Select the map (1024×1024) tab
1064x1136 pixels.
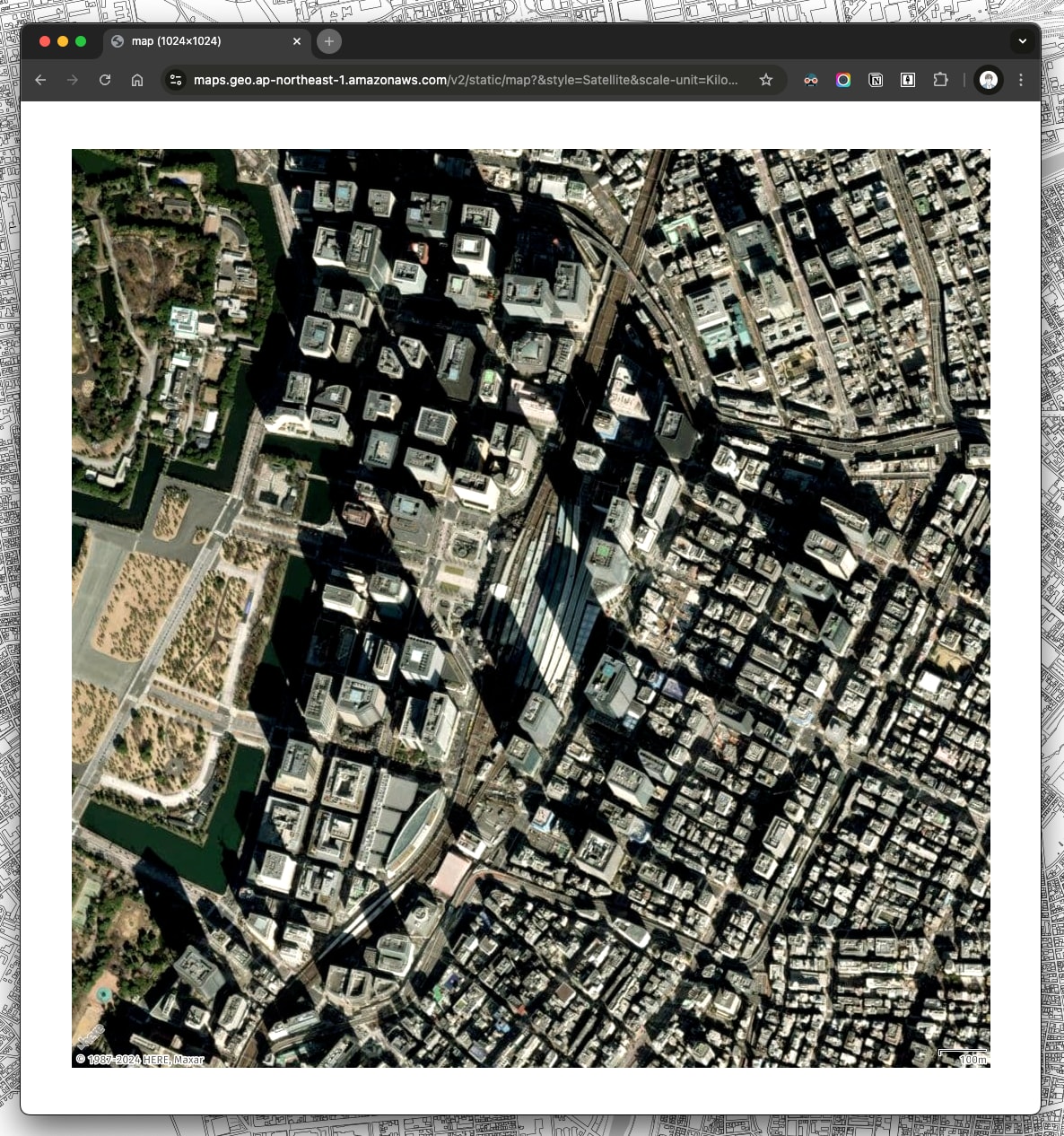coord(207,41)
